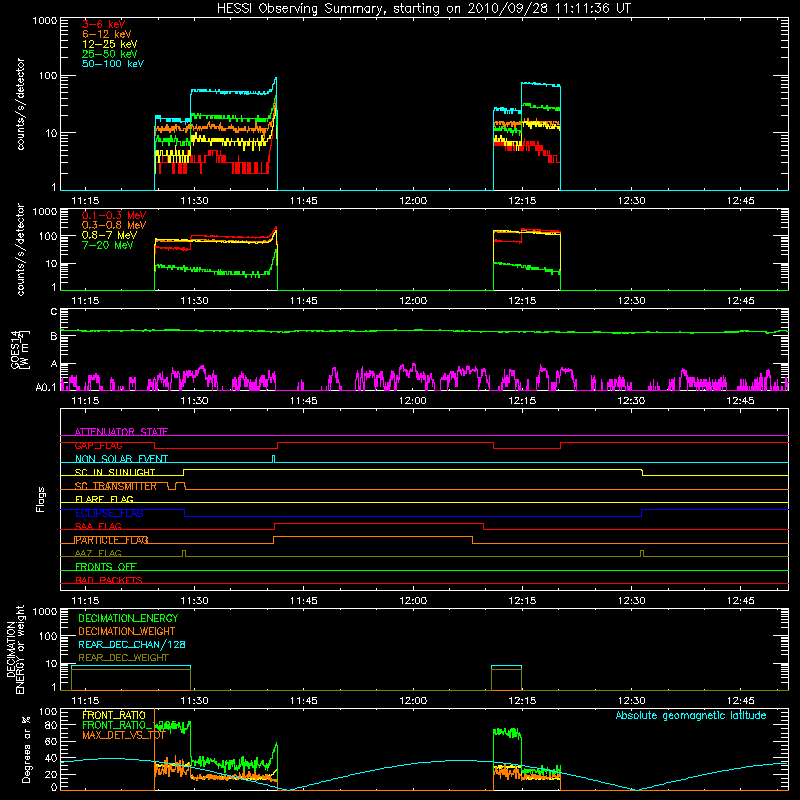Click the lowered ECLIPSE_FLAG blue segment

pyautogui.click(x=413, y=516)
